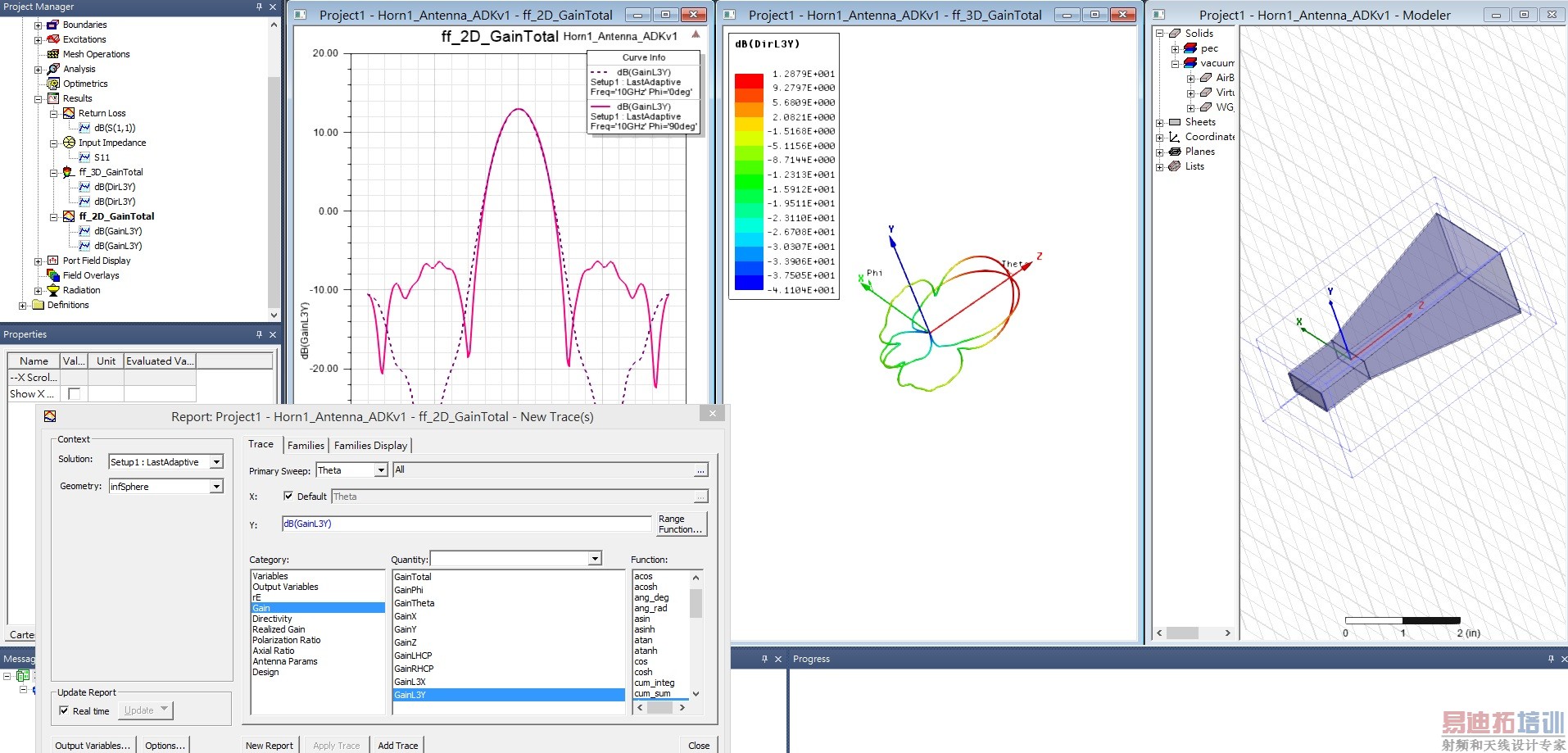The width and height of the screenshot is (1568, 753).
Task: Switch to the Families tab
Action: (x=306, y=445)
